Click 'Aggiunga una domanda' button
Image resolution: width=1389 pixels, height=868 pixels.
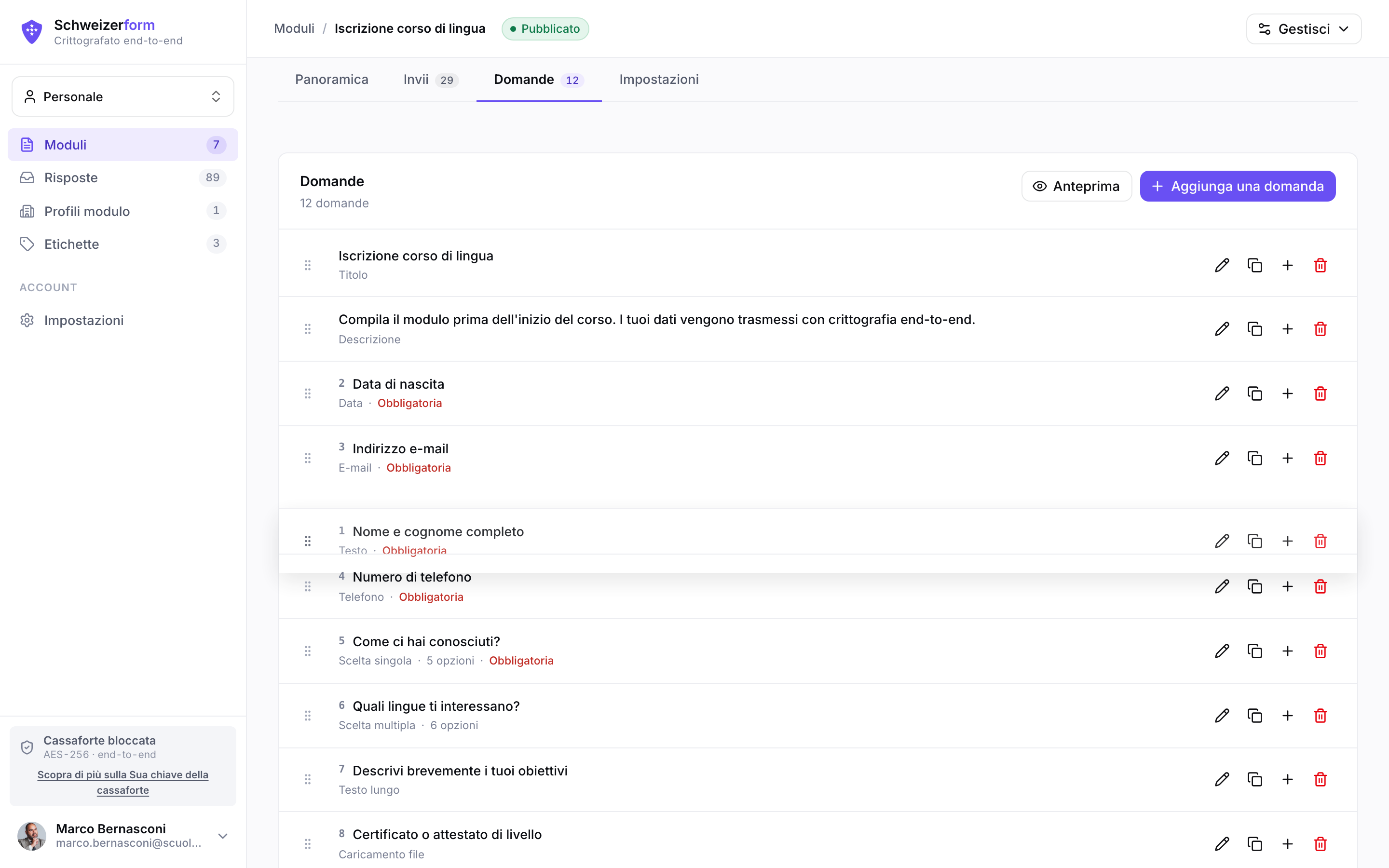coord(1238,186)
